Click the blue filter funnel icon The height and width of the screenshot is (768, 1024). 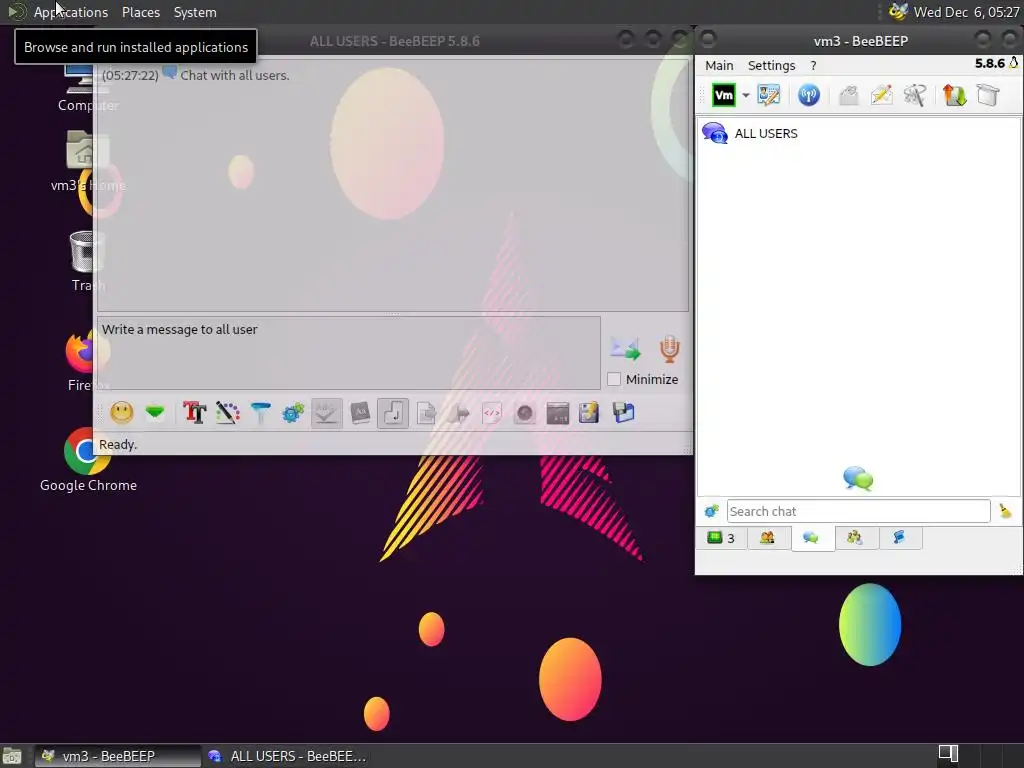[261, 413]
